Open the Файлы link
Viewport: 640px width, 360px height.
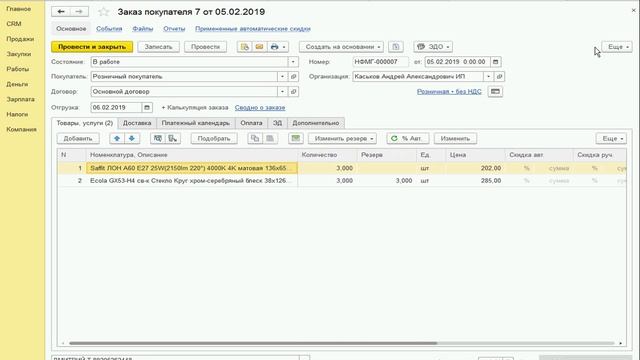[143, 29]
